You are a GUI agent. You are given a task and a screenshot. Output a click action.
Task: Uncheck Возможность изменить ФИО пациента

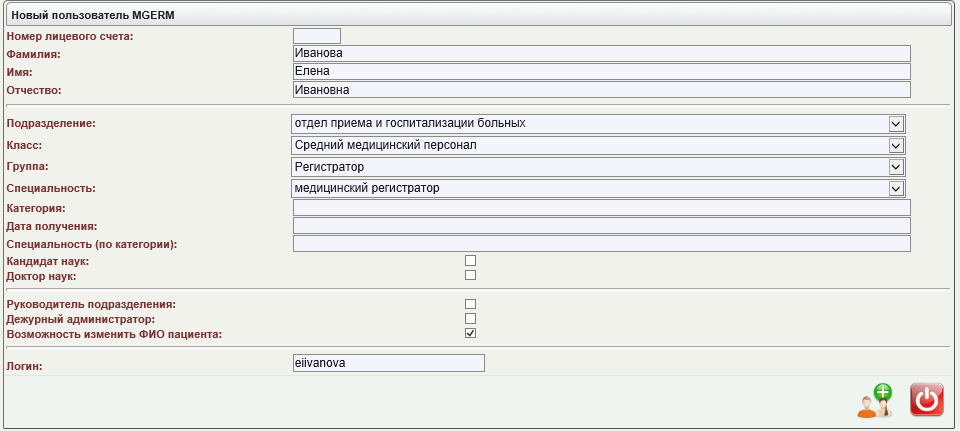pos(470,333)
